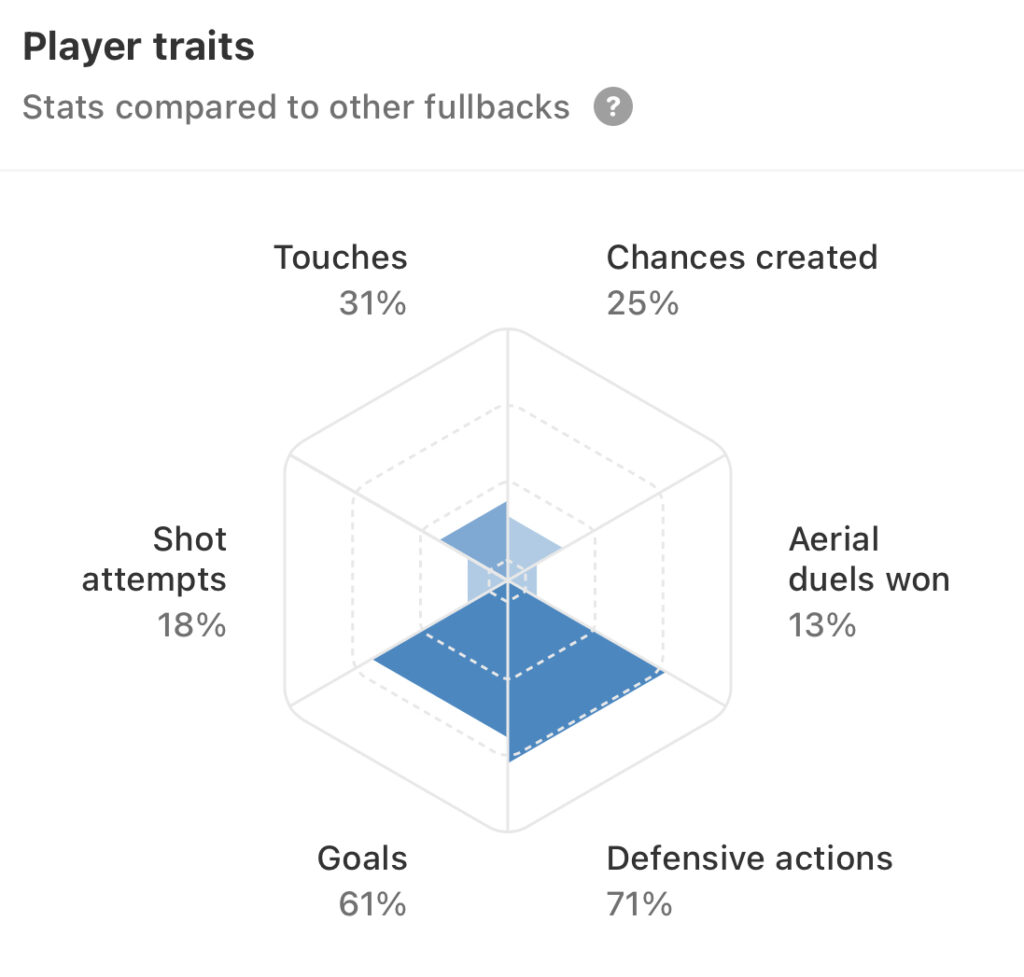Select the Aerial duels won label

pyautogui.click(x=869, y=559)
